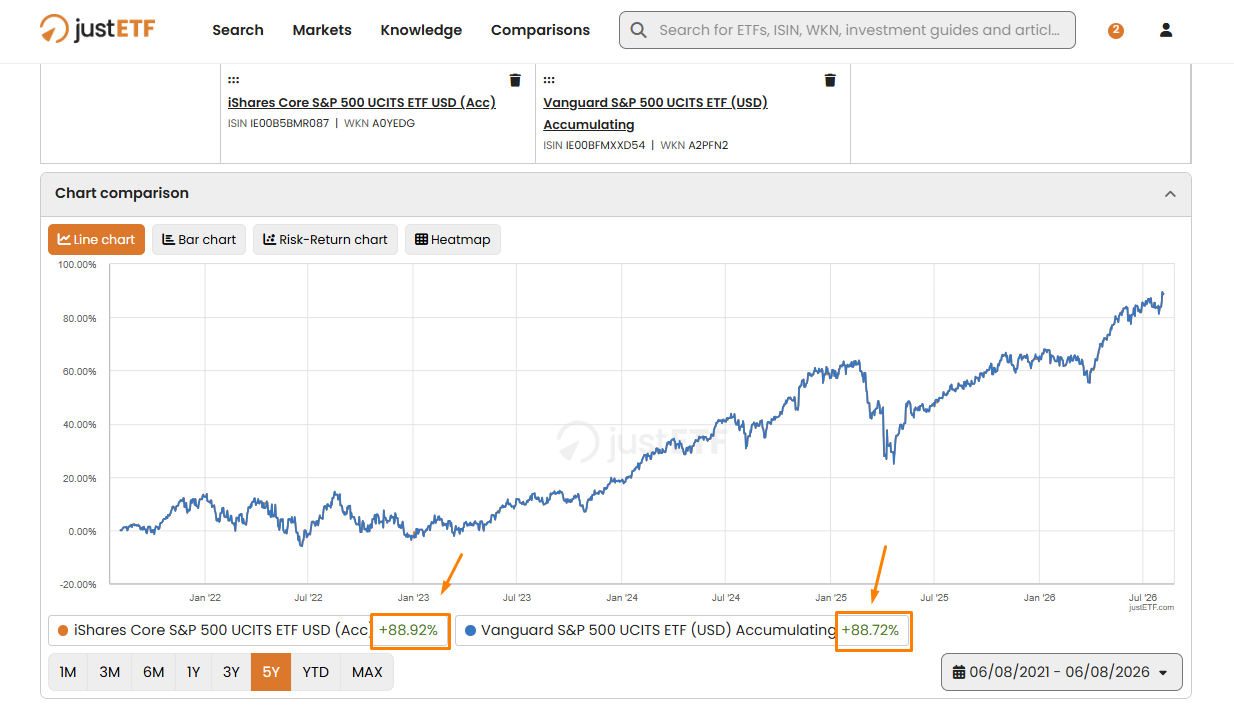The height and width of the screenshot is (707, 1234).
Task: Click WKN A2PFN2 text
Action: 694,145
